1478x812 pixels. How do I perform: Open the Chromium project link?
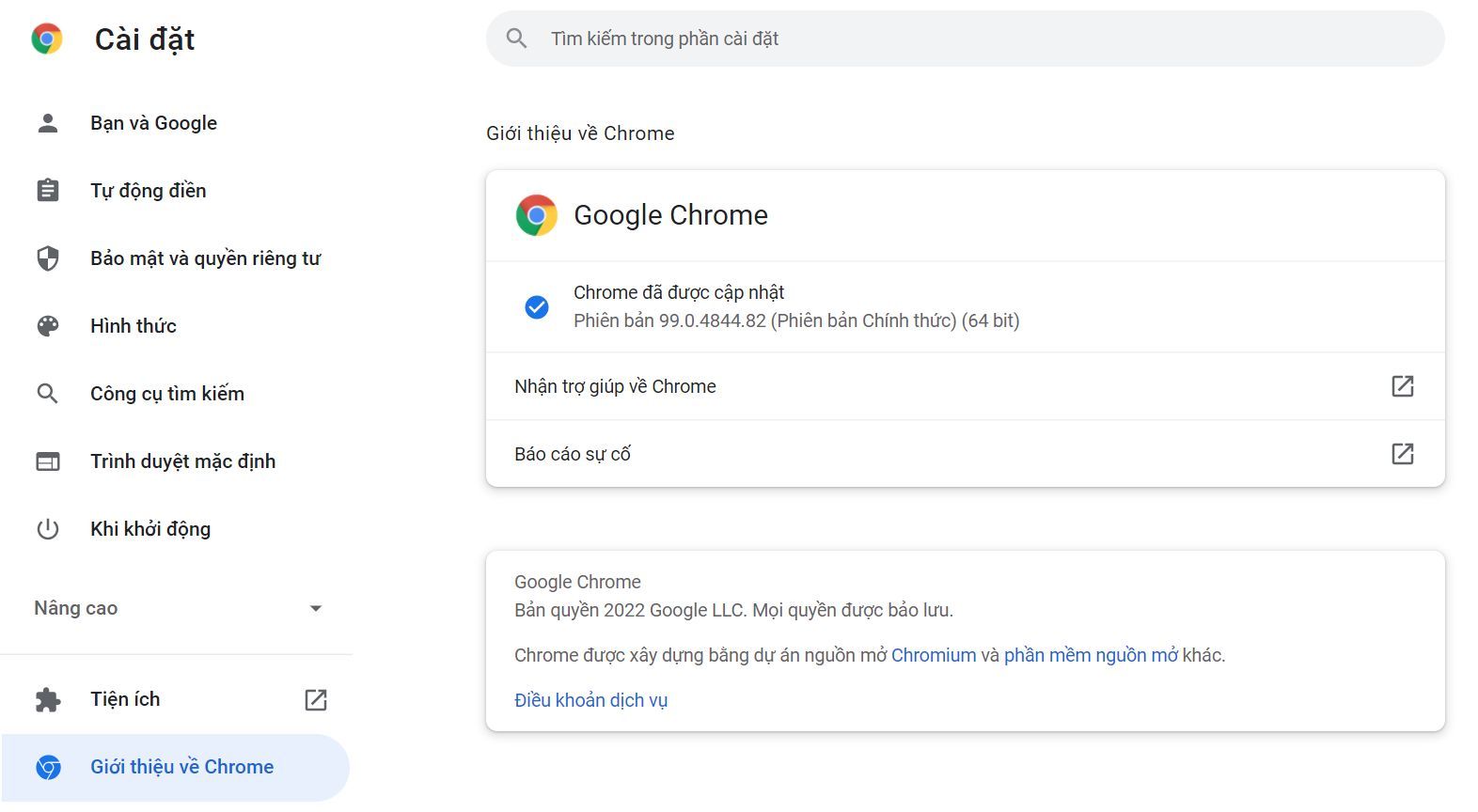tap(934, 655)
